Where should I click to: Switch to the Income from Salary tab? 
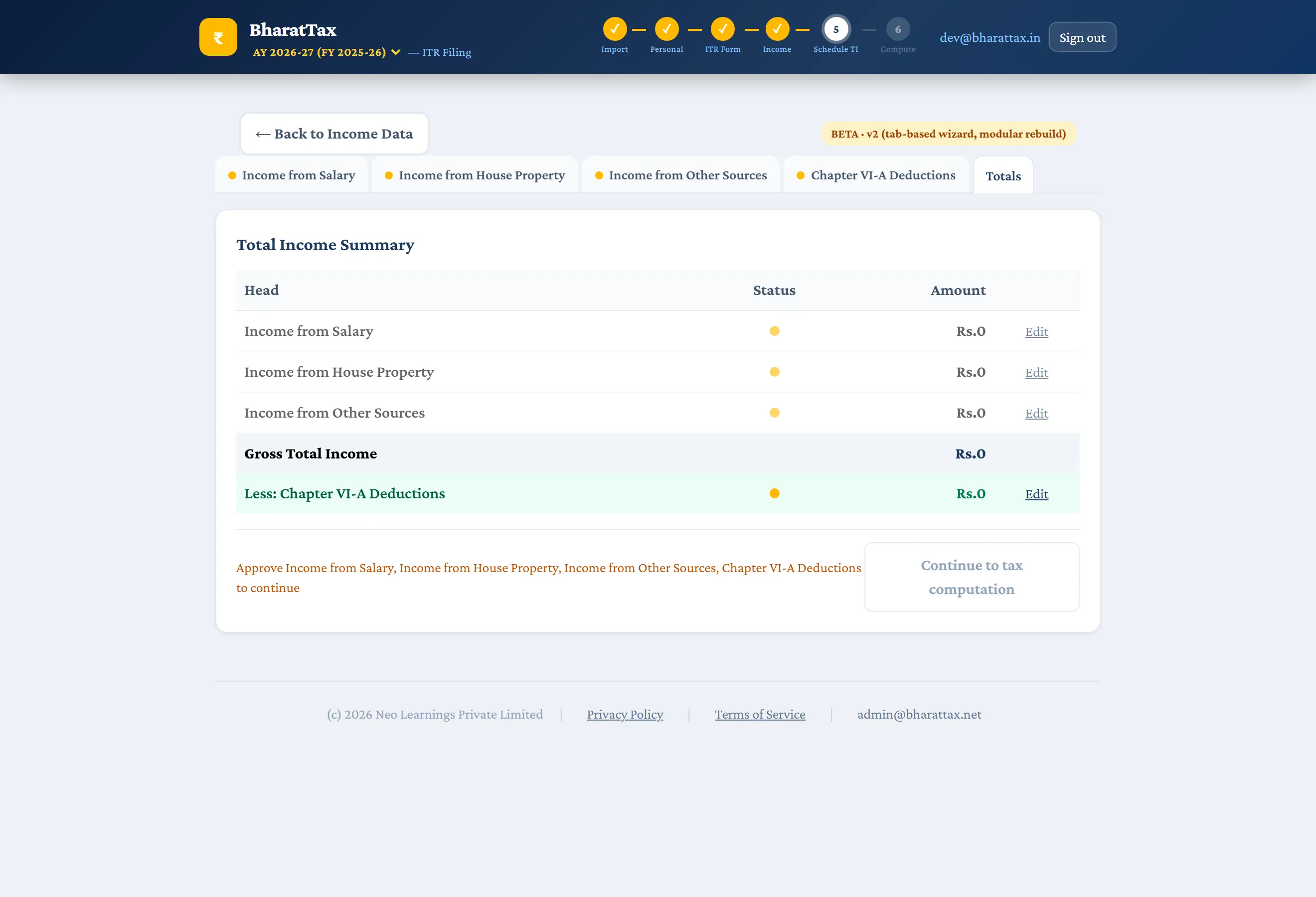tap(292, 175)
